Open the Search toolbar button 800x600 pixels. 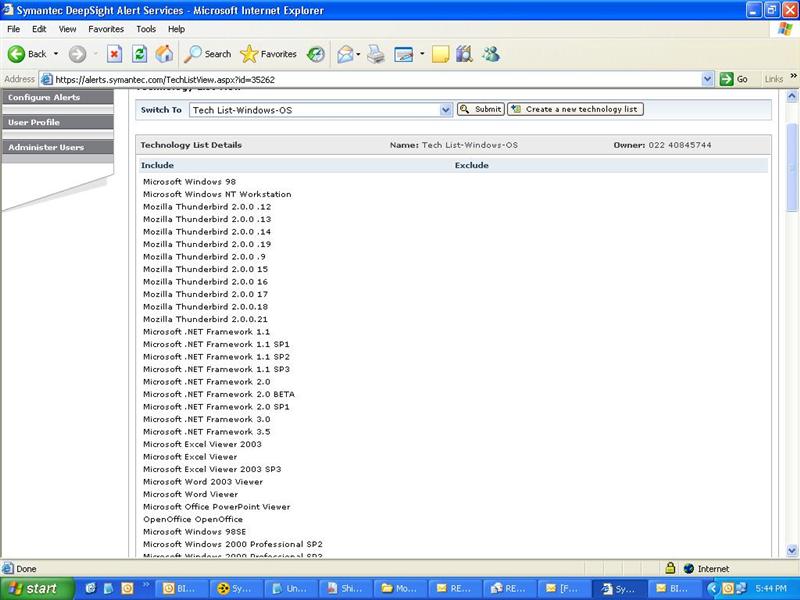point(207,54)
